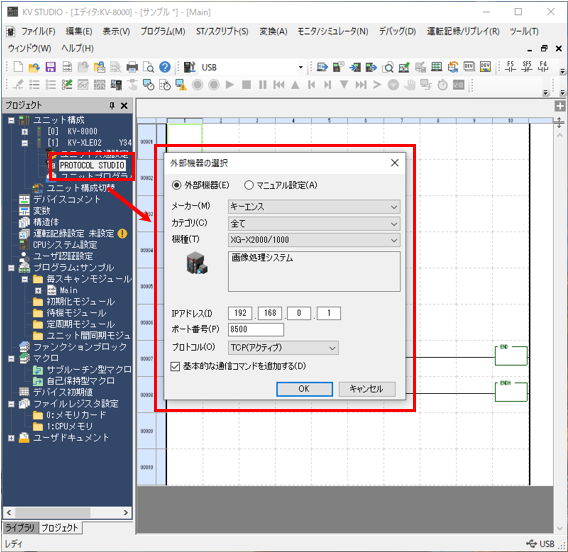This screenshot has width=568, height=552.
Task: Click the ポート番号(P) input field
Action: click(256, 329)
